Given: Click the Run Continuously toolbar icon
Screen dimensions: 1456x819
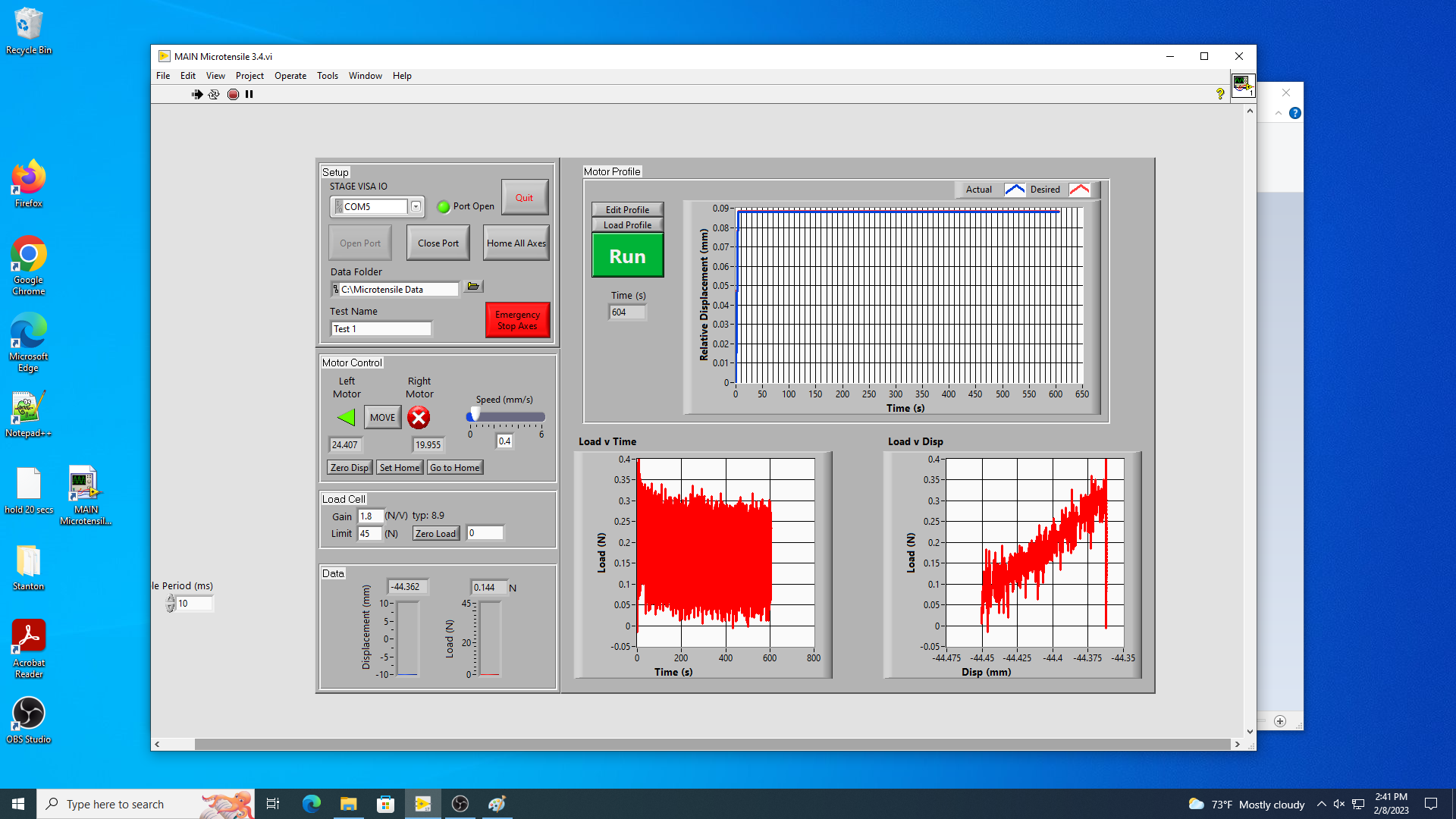Looking at the screenshot, I should pos(214,95).
